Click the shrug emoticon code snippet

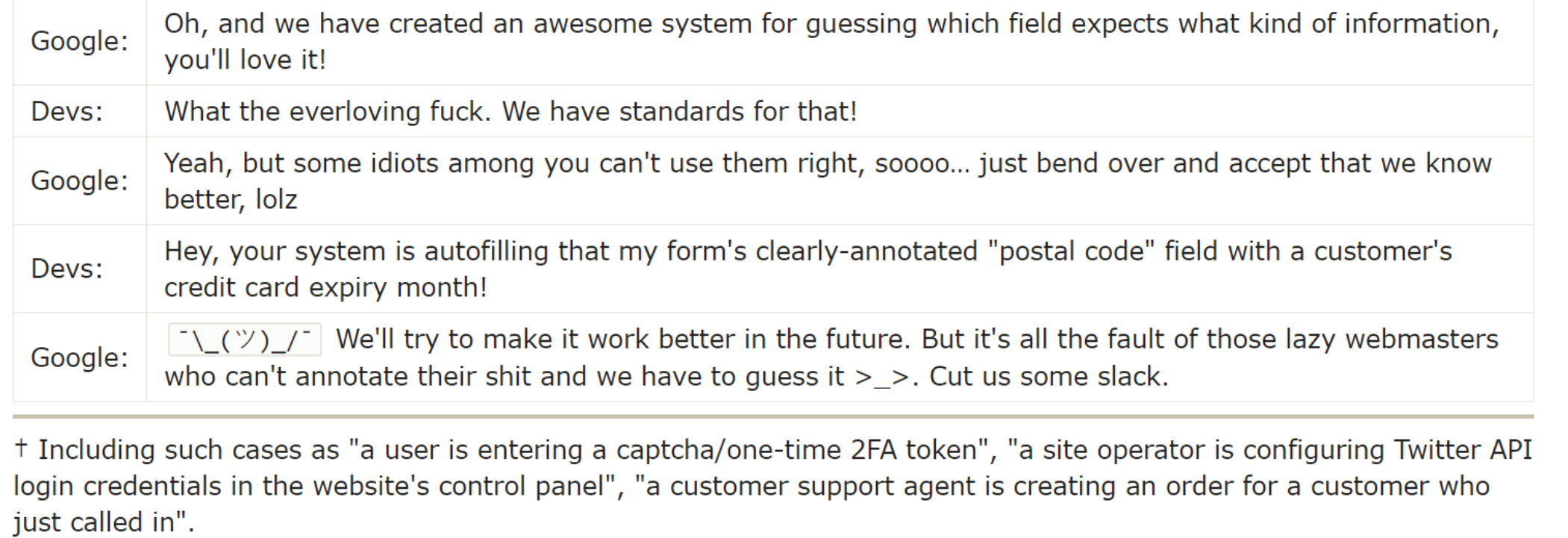[244, 340]
